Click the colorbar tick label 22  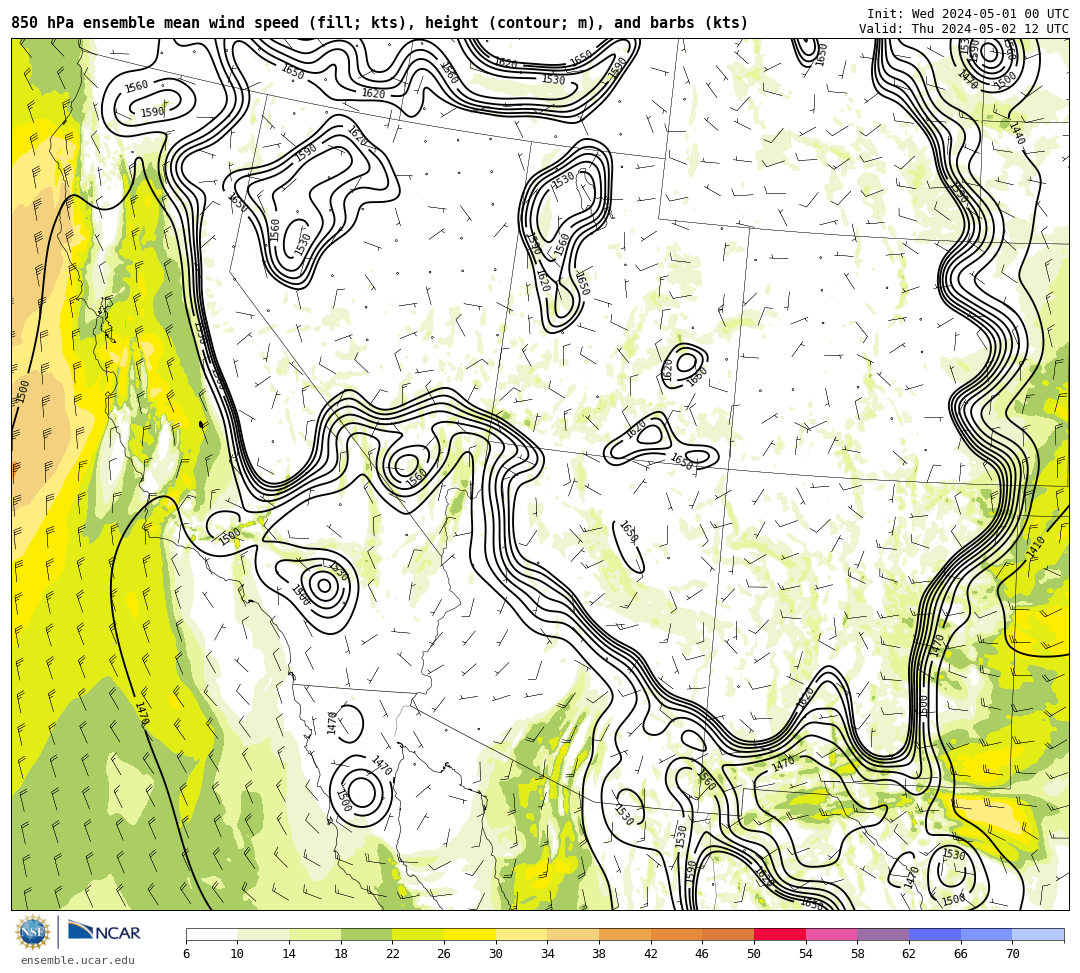pos(393,954)
